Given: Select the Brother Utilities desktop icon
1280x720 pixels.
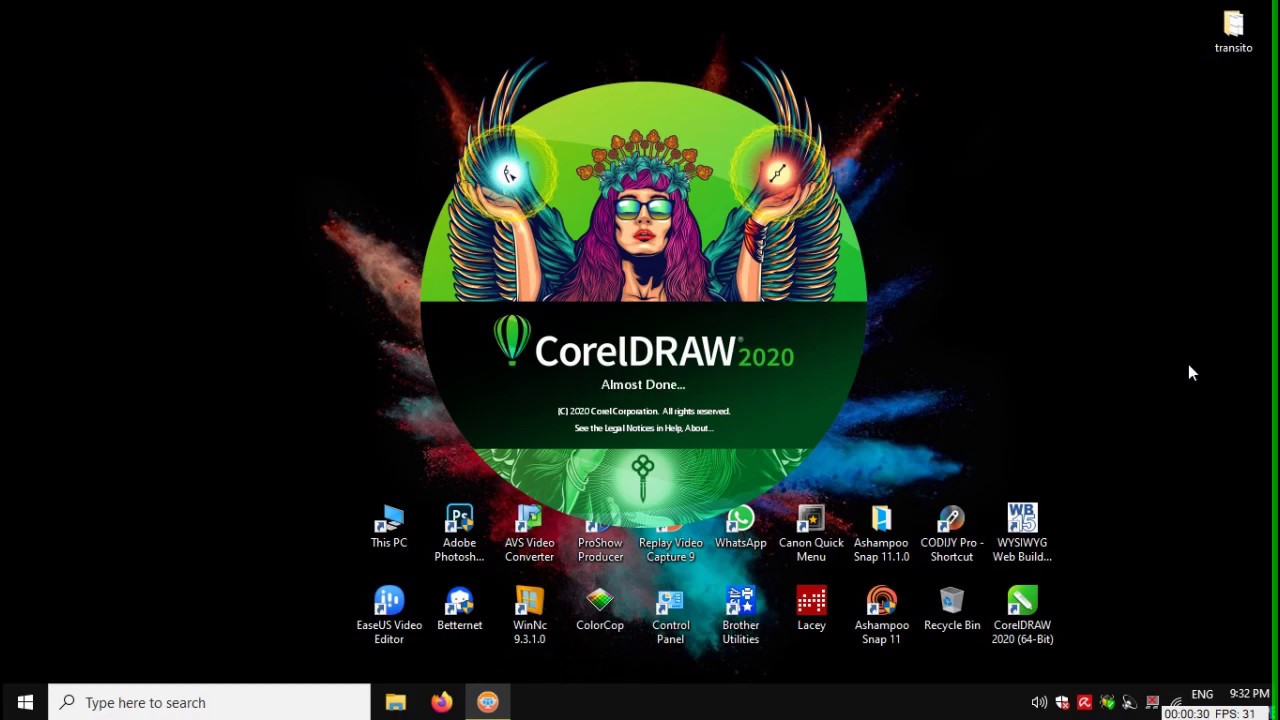Looking at the screenshot, I should tap(740, 615).
